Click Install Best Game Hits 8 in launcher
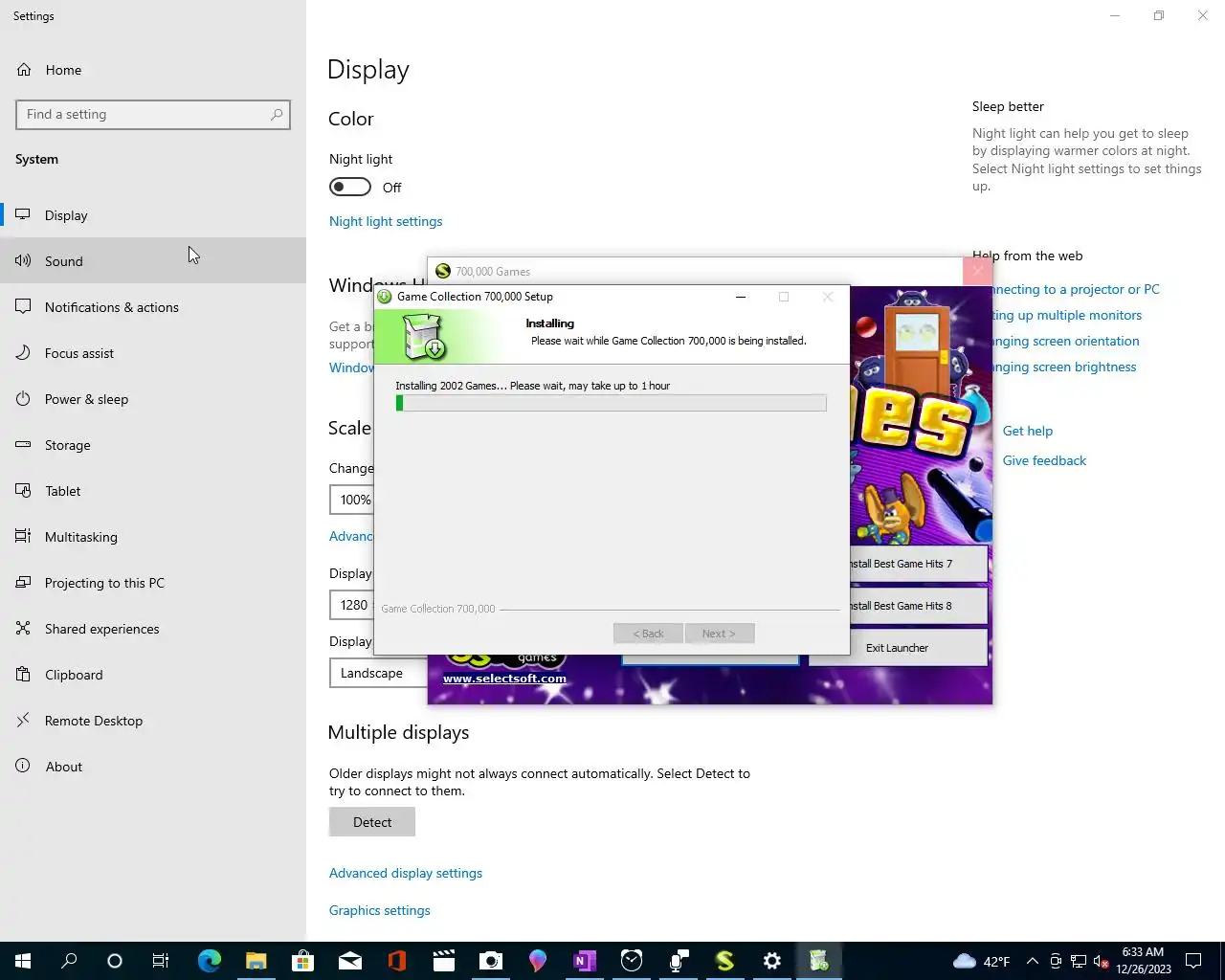The height and width of the screenshot is (980, 1225). click(919, 606)
